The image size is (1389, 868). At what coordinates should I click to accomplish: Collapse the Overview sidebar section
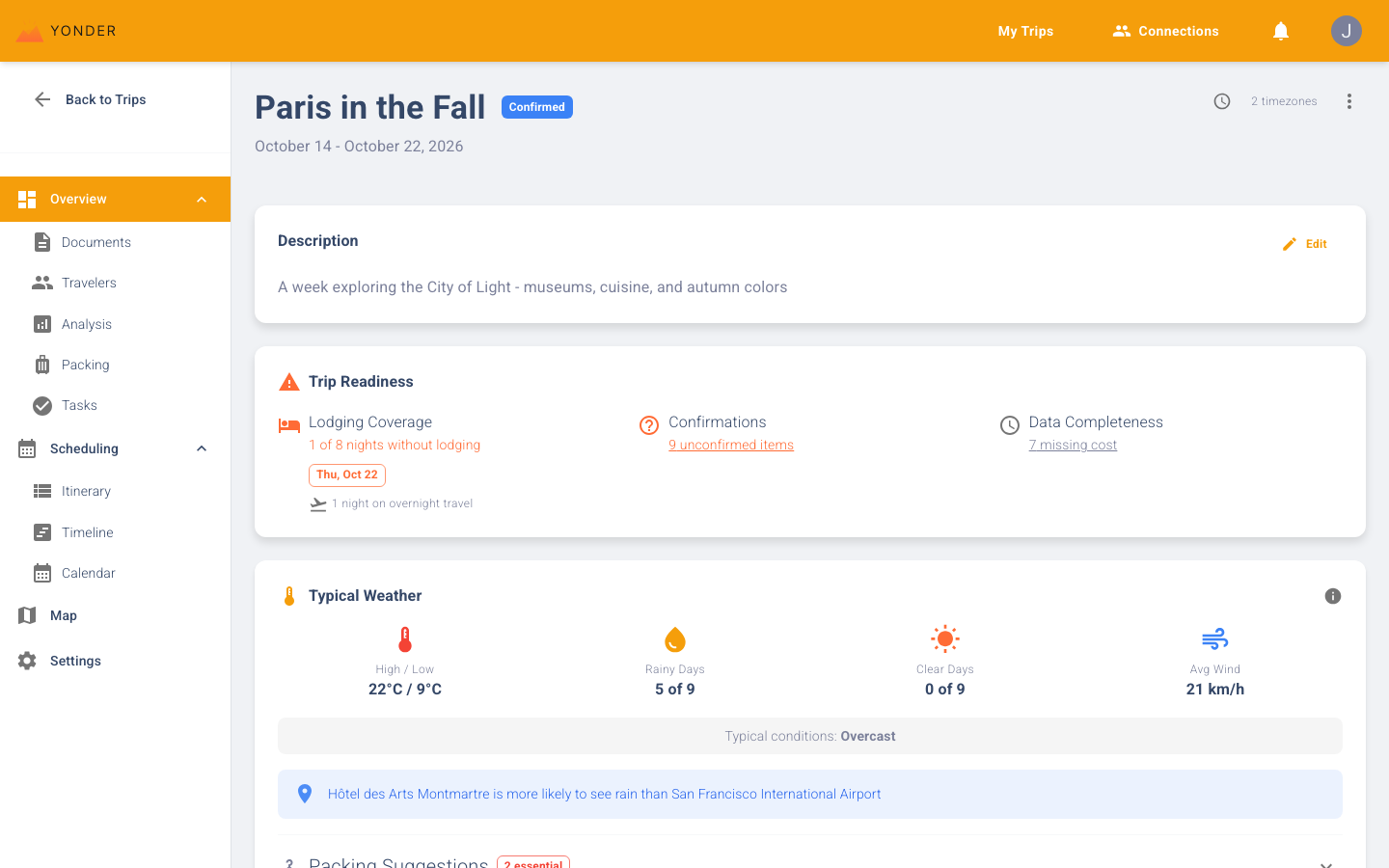[x=201, y=199]
